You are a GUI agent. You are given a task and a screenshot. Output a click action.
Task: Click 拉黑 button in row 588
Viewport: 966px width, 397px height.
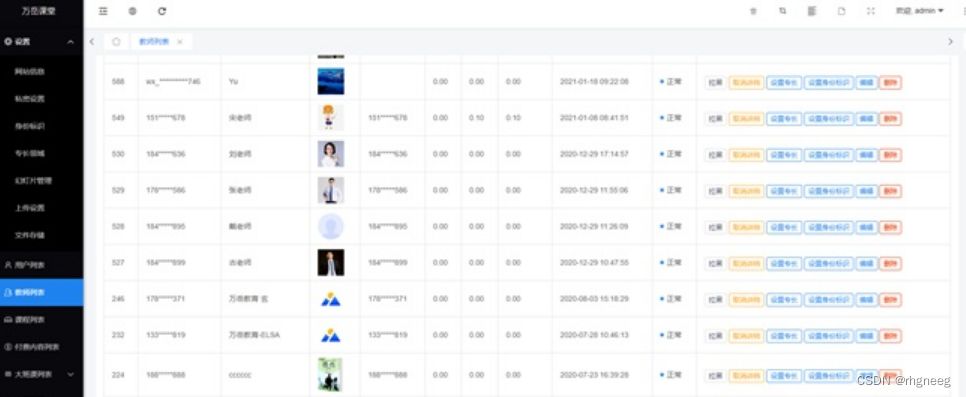(x=715, y=83)
